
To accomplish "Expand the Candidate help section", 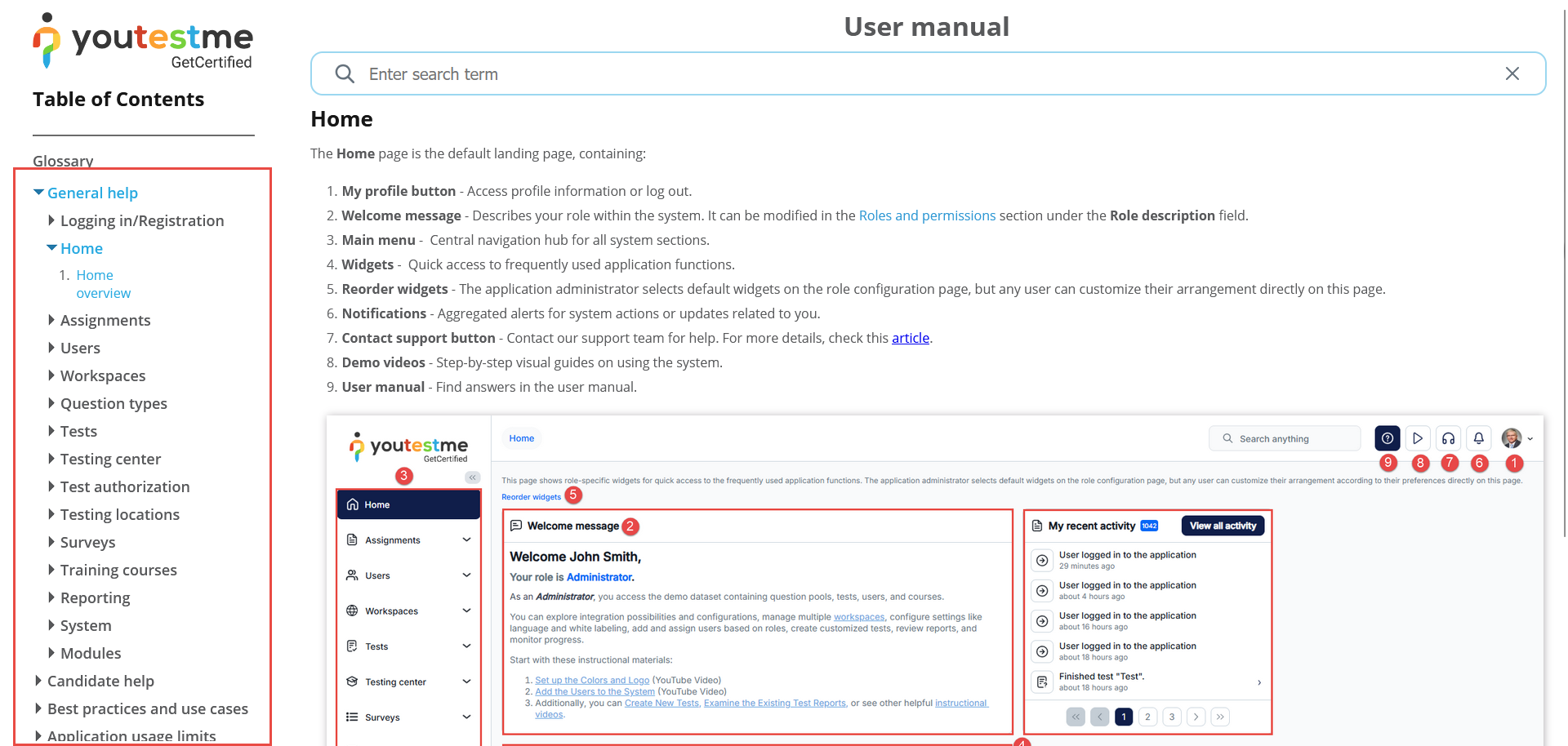I will pos(38,681).
